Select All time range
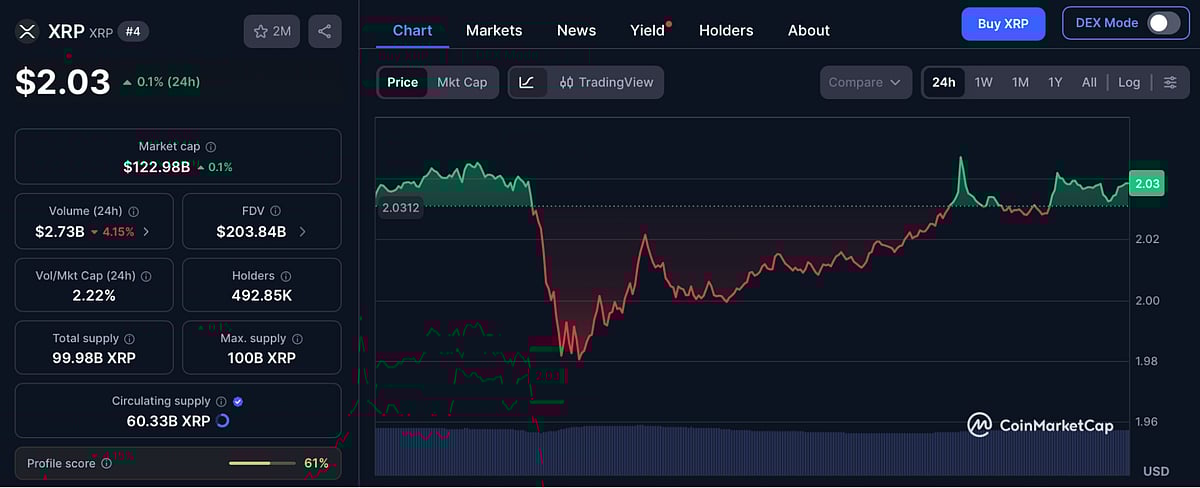Viewport: 1200px width, 488px height. click(1089, 82)
